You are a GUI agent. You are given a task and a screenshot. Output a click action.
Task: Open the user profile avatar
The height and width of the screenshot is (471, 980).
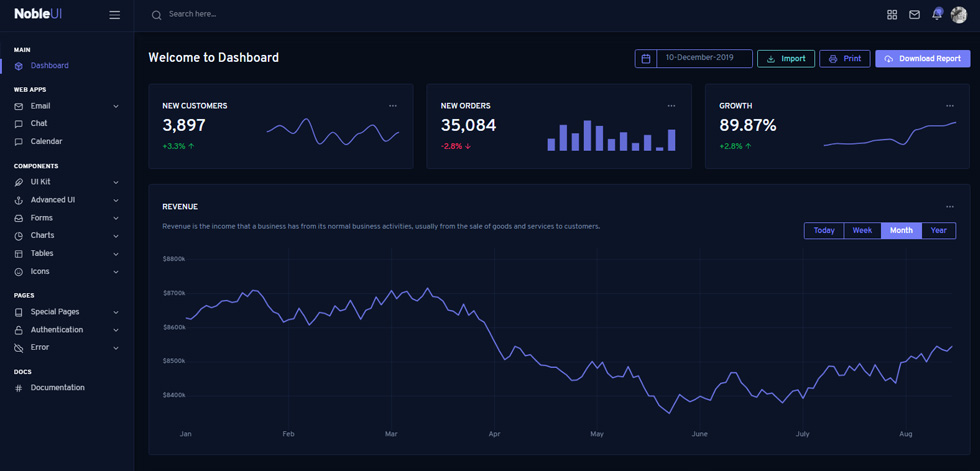[x=959, y=15]
